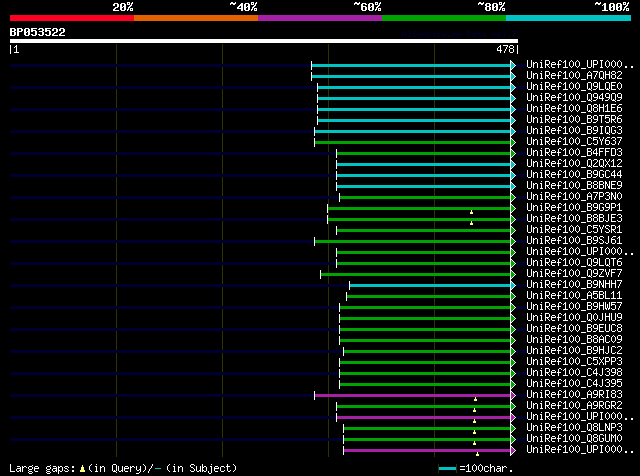Select the UniRef100_B9HW57 label
This screenshot has height=476, width=640.
tap(574, 307)
